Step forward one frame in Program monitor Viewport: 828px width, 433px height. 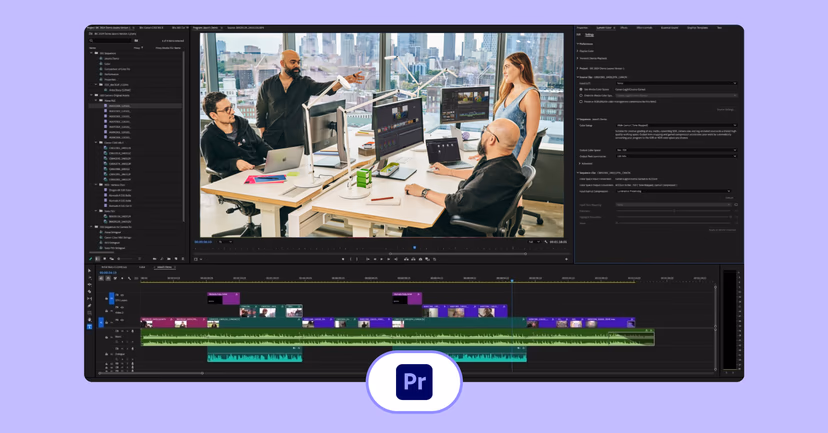tap(389, 259)
